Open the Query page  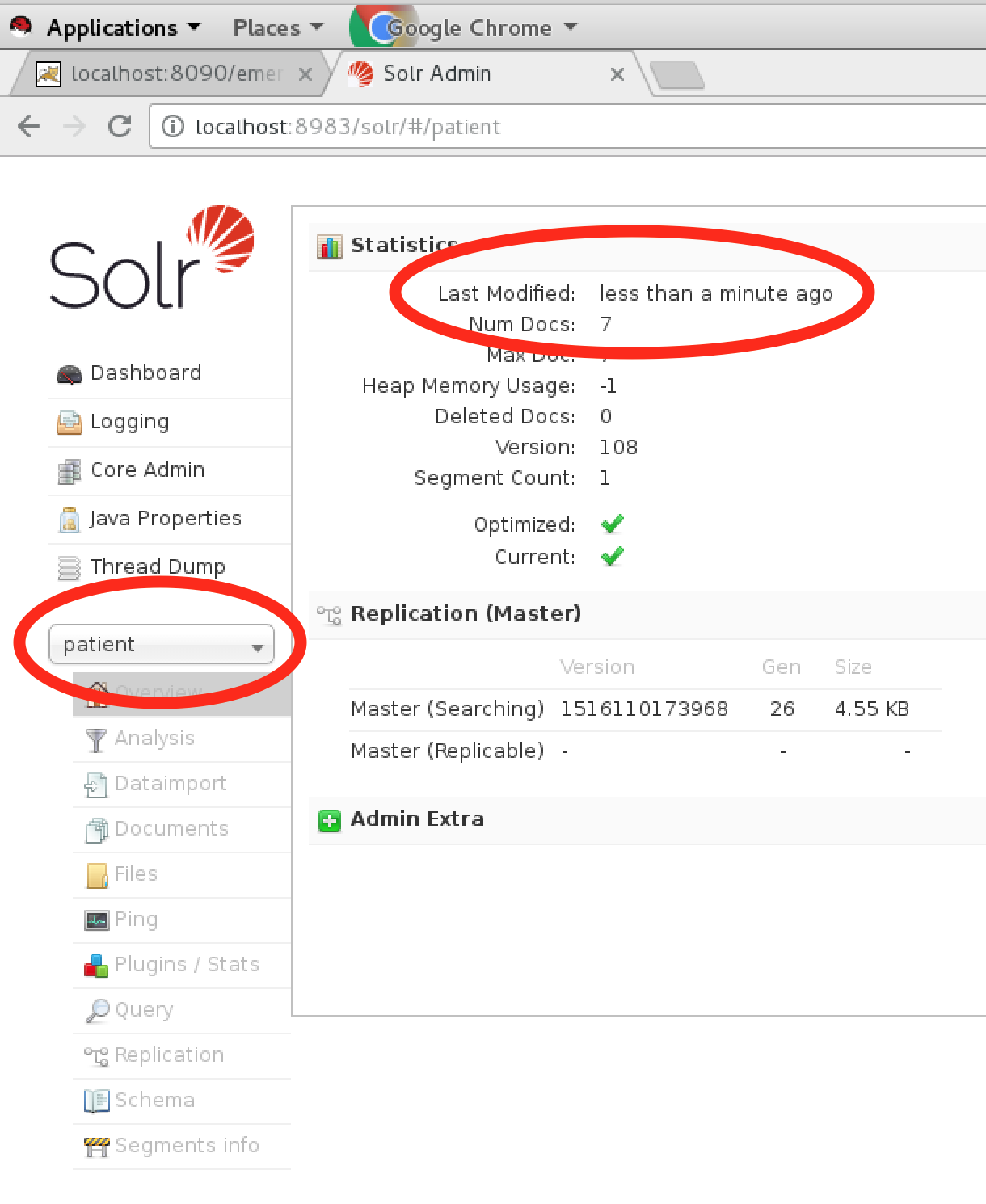coord(144,1010)
